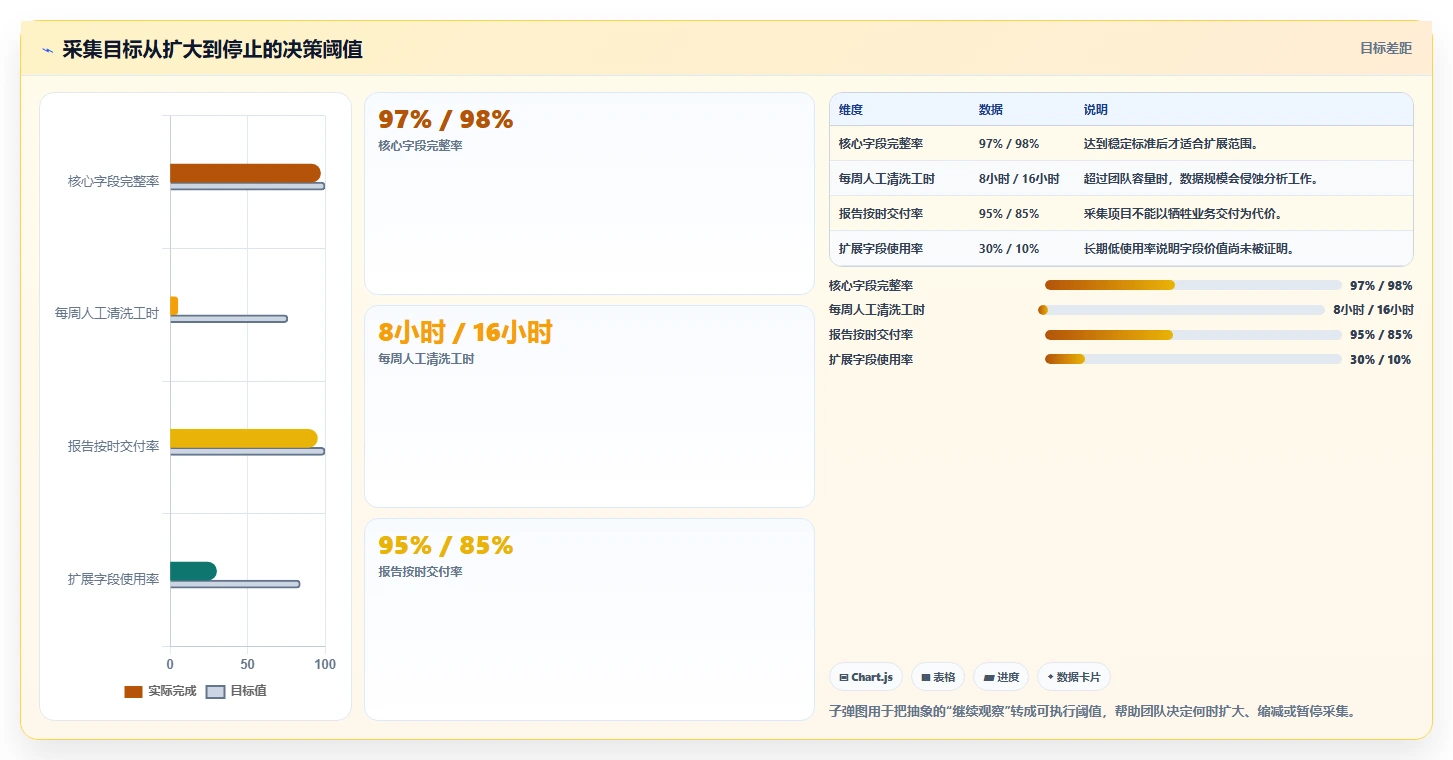Click 30% / 10% value beside progress bar
Viewport: 1453px width, 760px height.
(1381, 359)
